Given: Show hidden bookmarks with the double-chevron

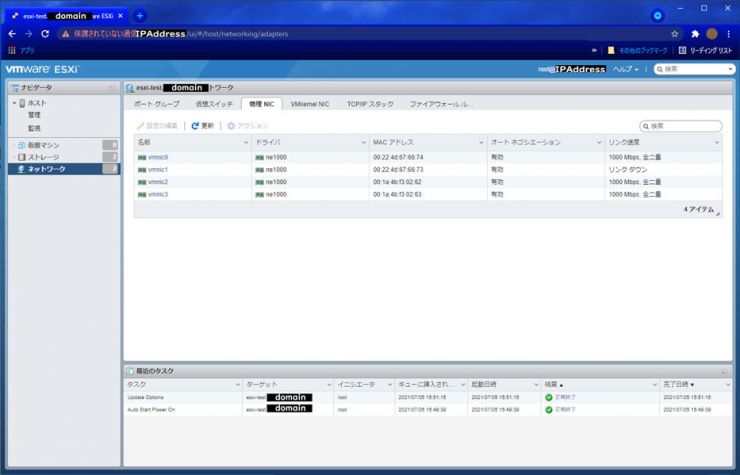Looking at the screenshot, I should tap(594, 50).
